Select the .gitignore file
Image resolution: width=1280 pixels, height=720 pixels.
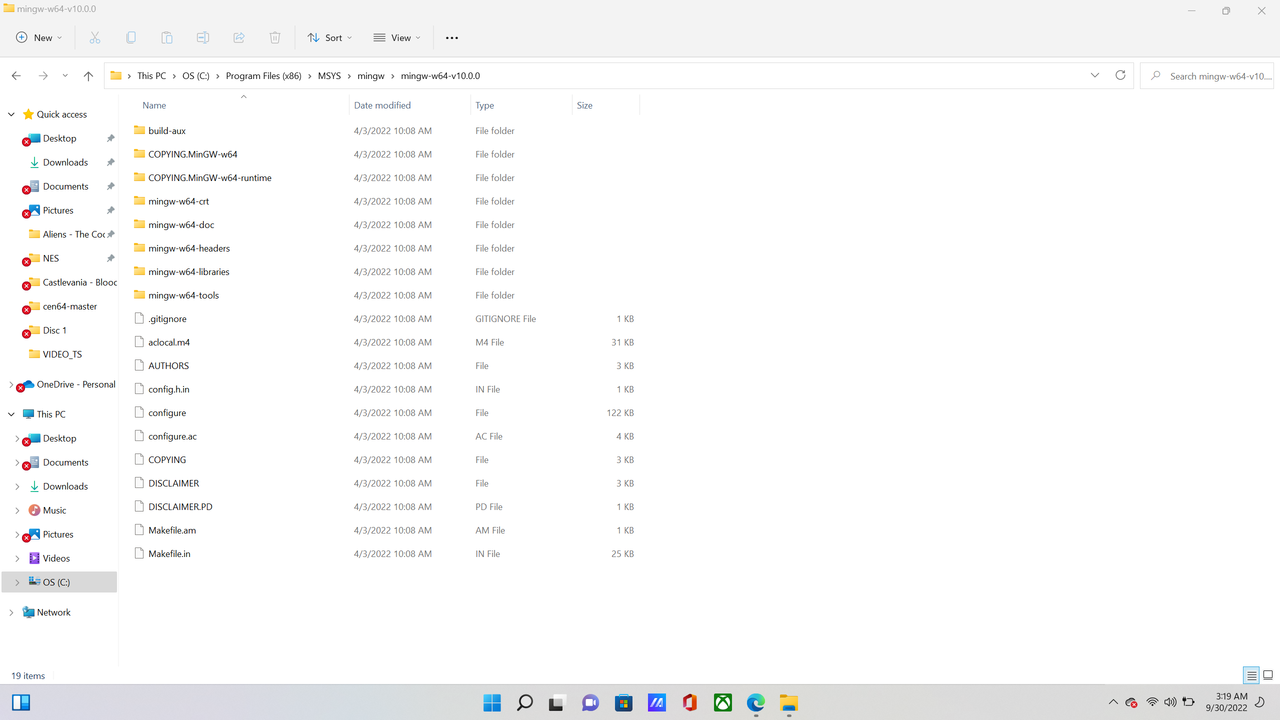[x=167, y=319]
